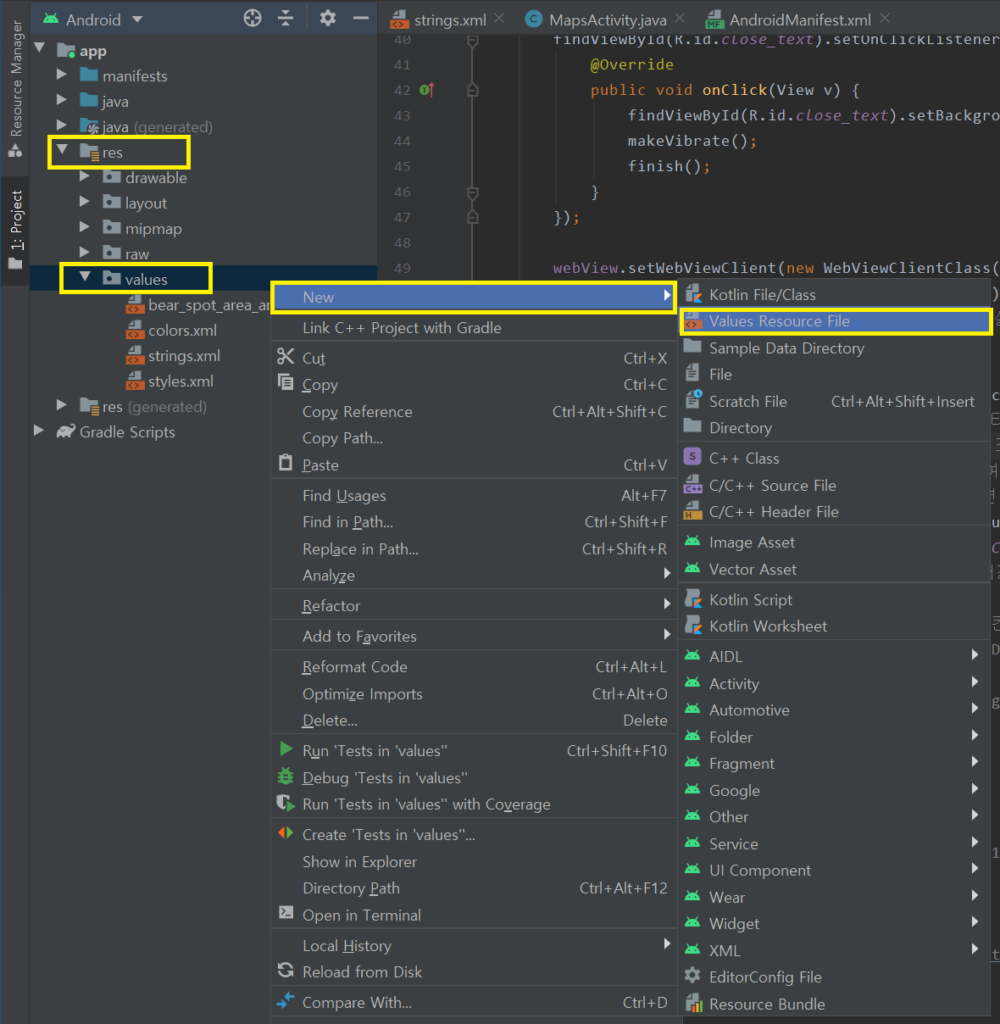Image resolution: width=1000 pixels, height=1024 pixels.
Task: Expand the manifests folder
Action: [x=62, y=76]
